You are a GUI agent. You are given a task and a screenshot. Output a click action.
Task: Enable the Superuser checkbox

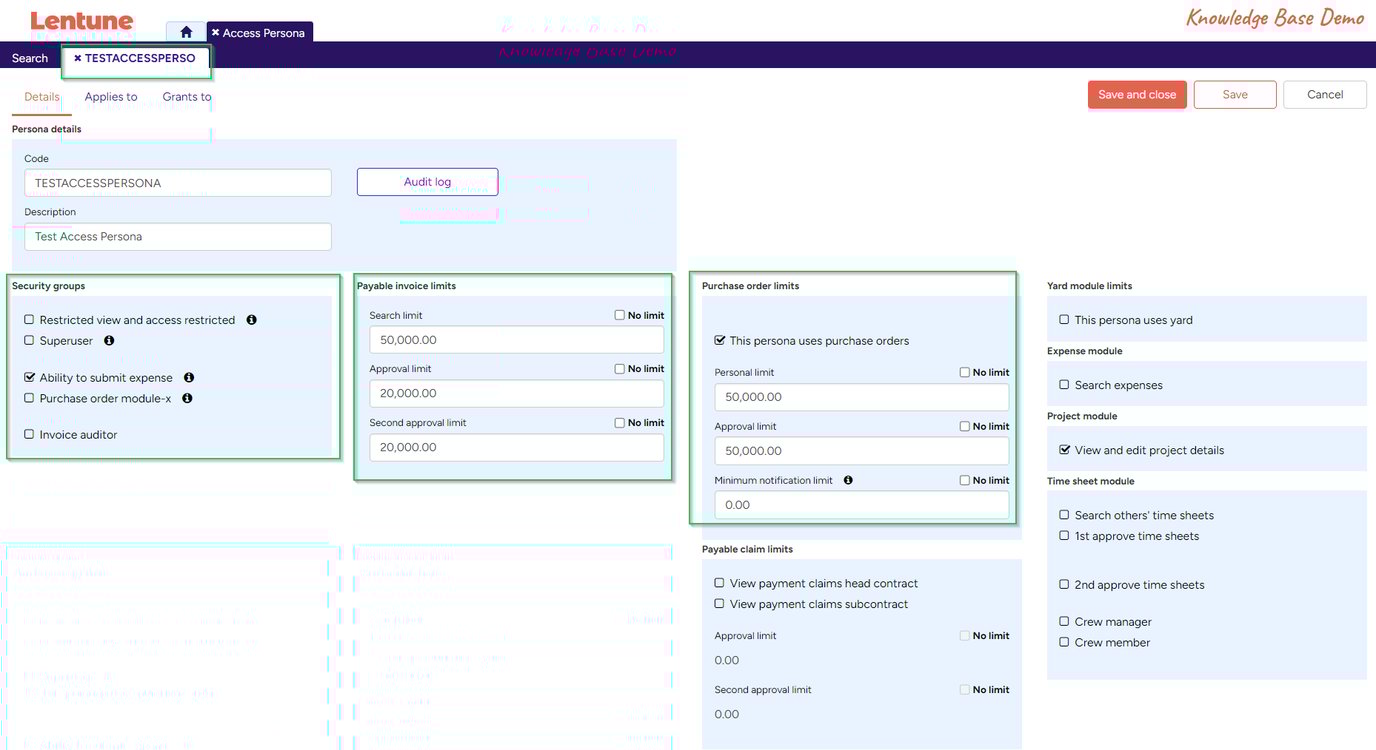(30, 341)
